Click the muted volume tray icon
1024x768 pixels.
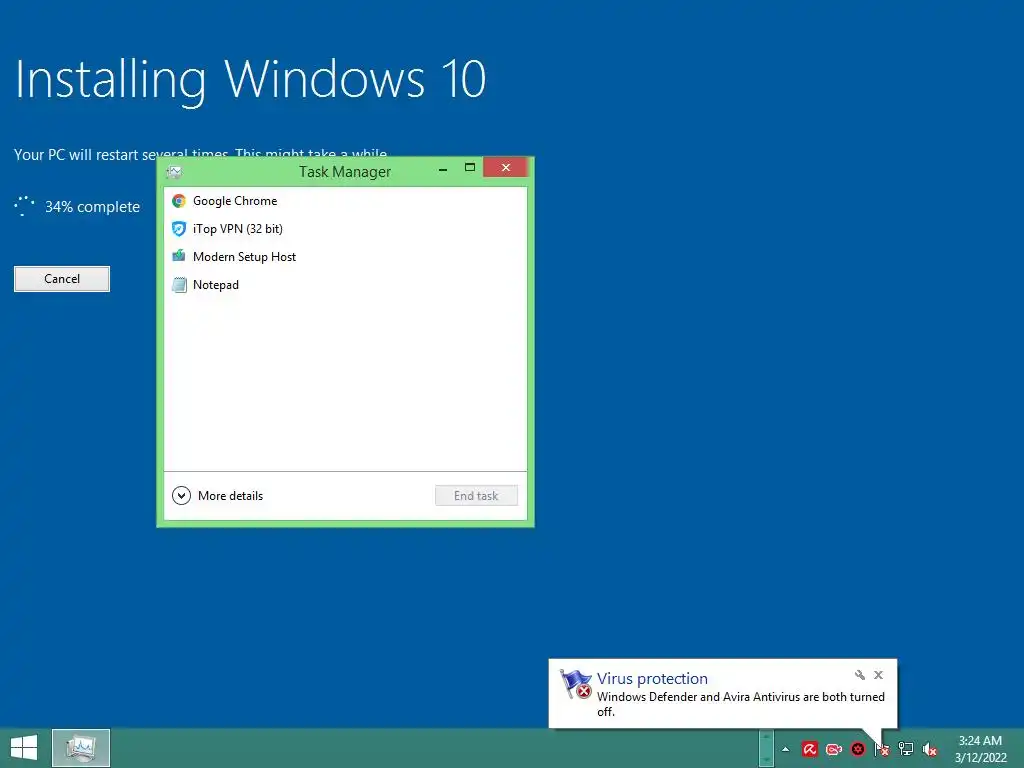(930, 749)
